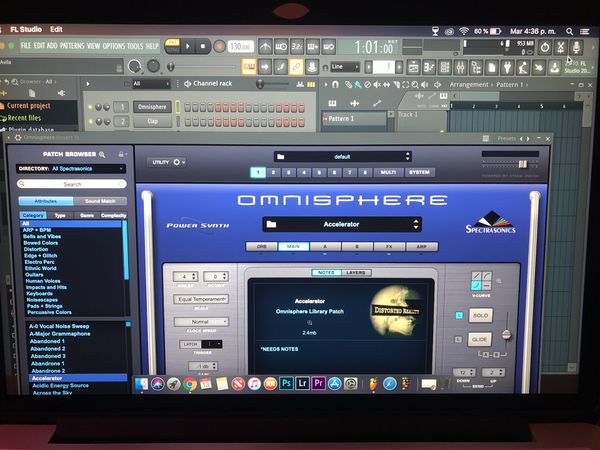Click the GLIDE button

pyautogui.click(x=479, y=339)
